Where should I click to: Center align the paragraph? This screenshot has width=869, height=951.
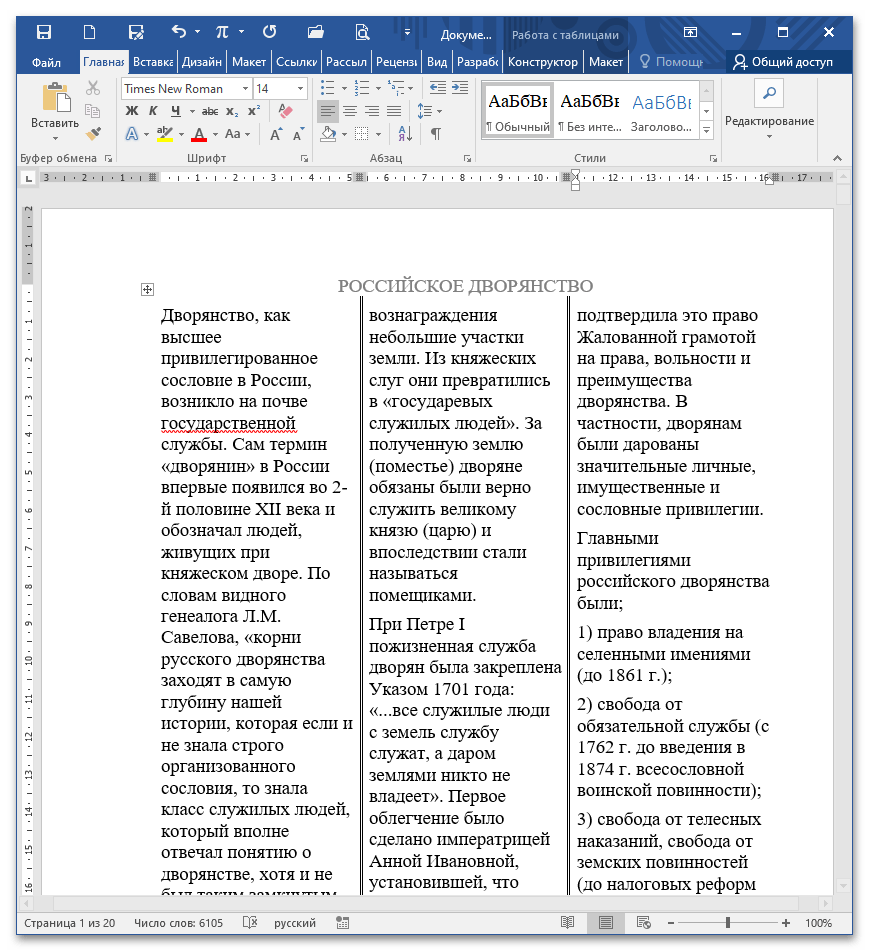point(350,111)
